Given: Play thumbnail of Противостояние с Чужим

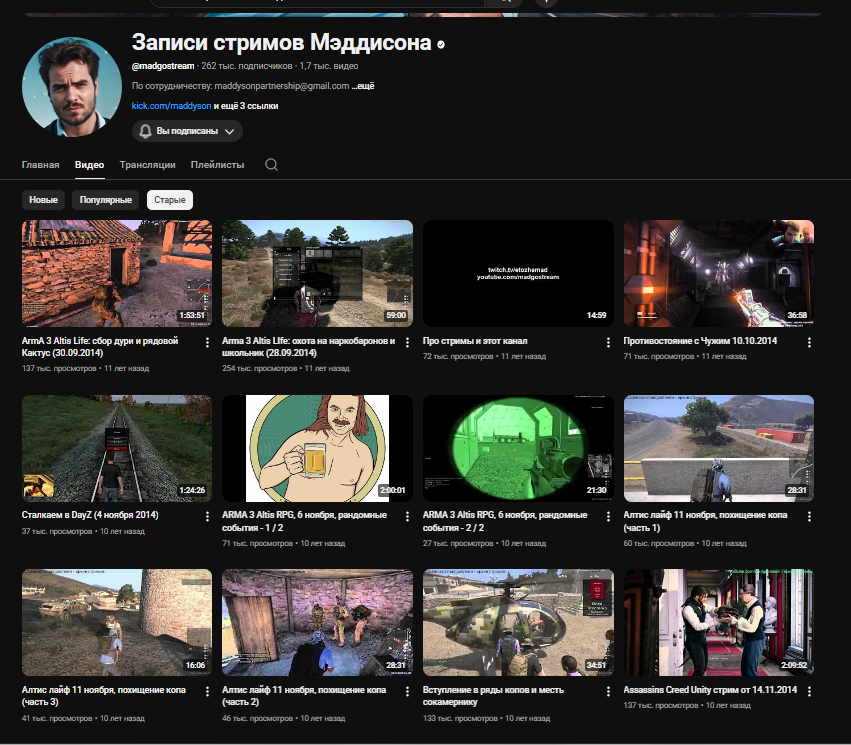Looking at the screenshot, I should pos(719,273).
